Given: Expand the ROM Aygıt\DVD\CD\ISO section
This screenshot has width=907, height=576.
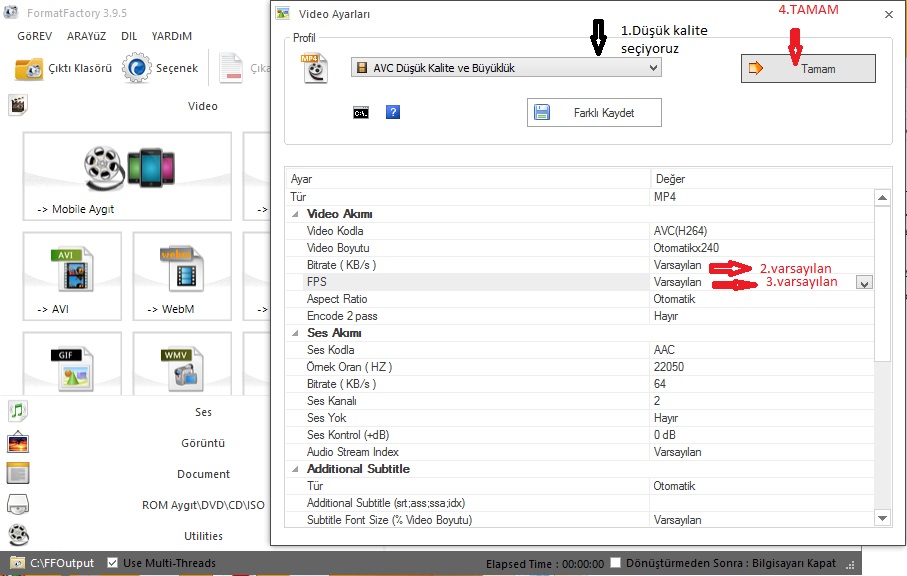Looking at the screenshot, I should pos(203,505).
